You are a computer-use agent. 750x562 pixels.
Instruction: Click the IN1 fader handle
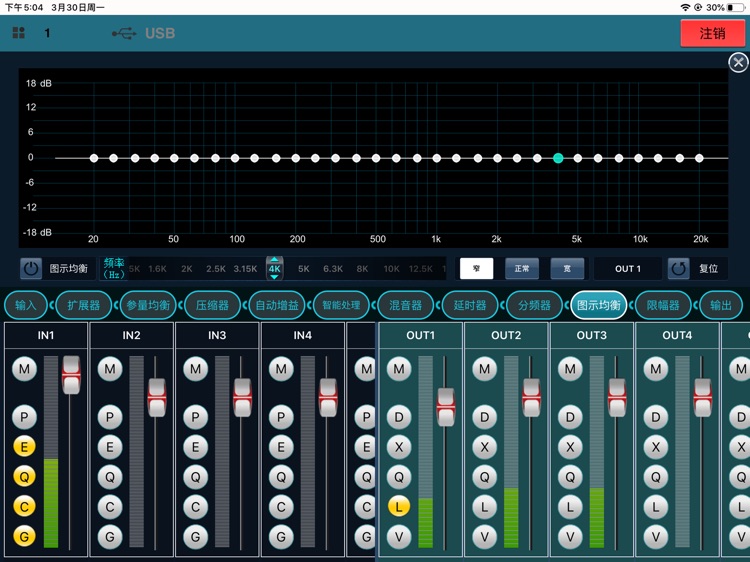click(x=71, y=375)
